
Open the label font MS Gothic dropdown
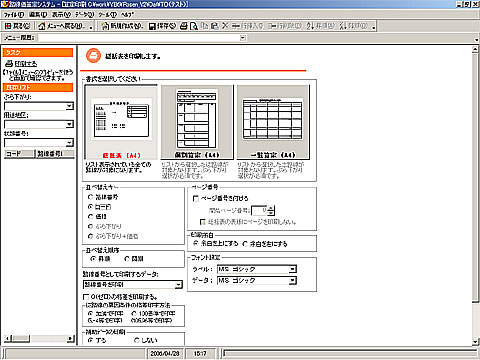coord(292,269)
